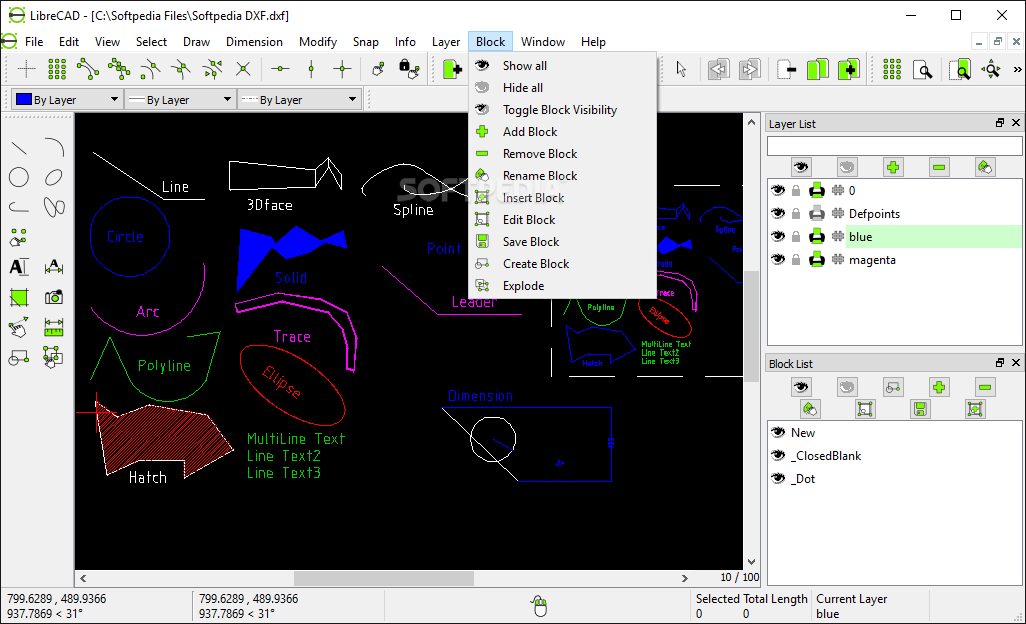Open the color By Layer dropdown
1026x624 pixels.
coord(67,99)
